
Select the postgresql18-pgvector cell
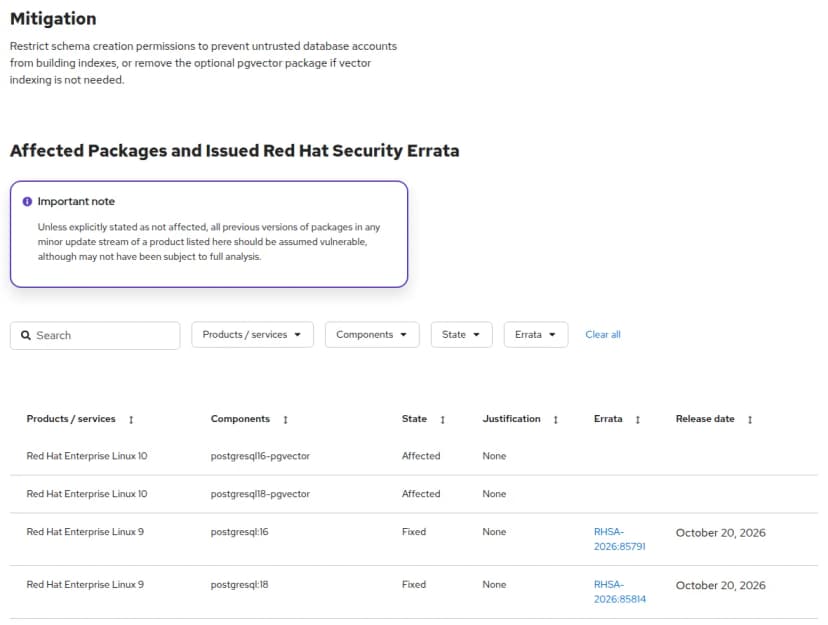(260, 494)
